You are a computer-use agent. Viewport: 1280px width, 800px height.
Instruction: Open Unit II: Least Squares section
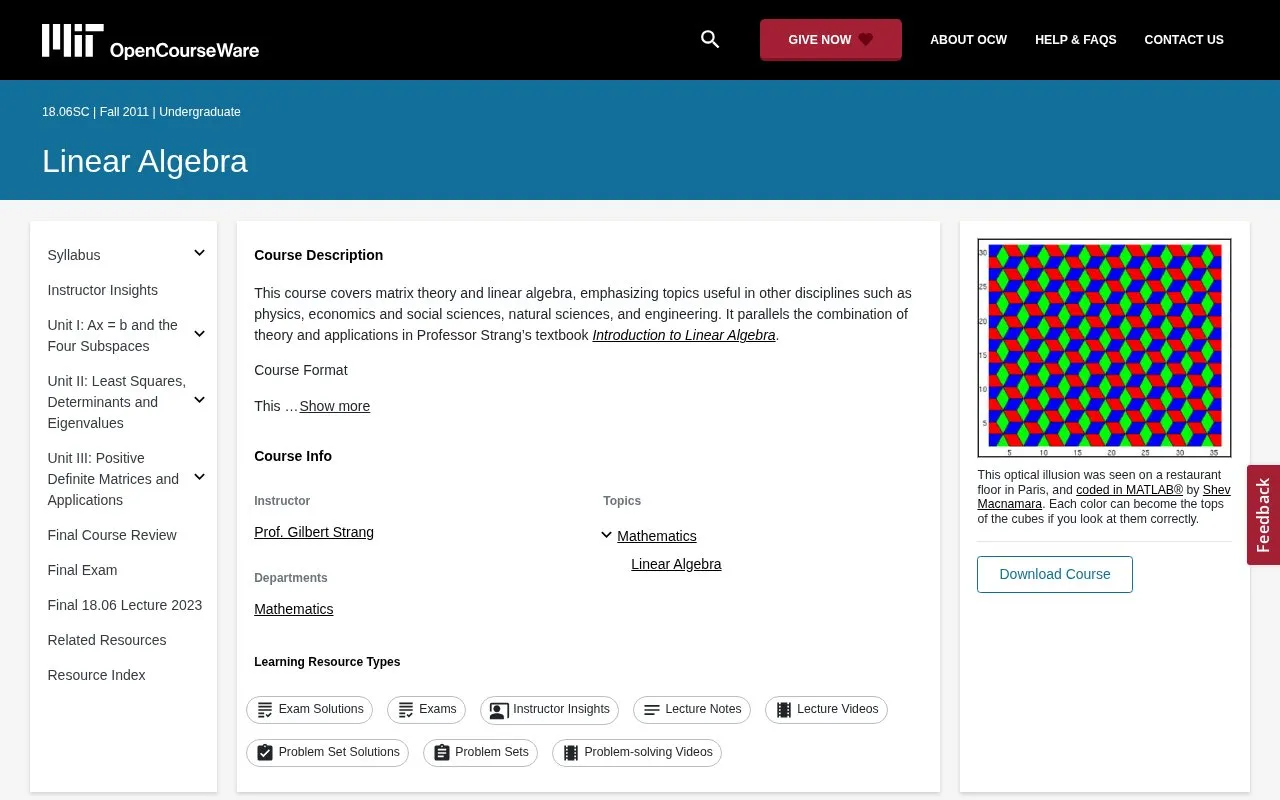(116, 402)
